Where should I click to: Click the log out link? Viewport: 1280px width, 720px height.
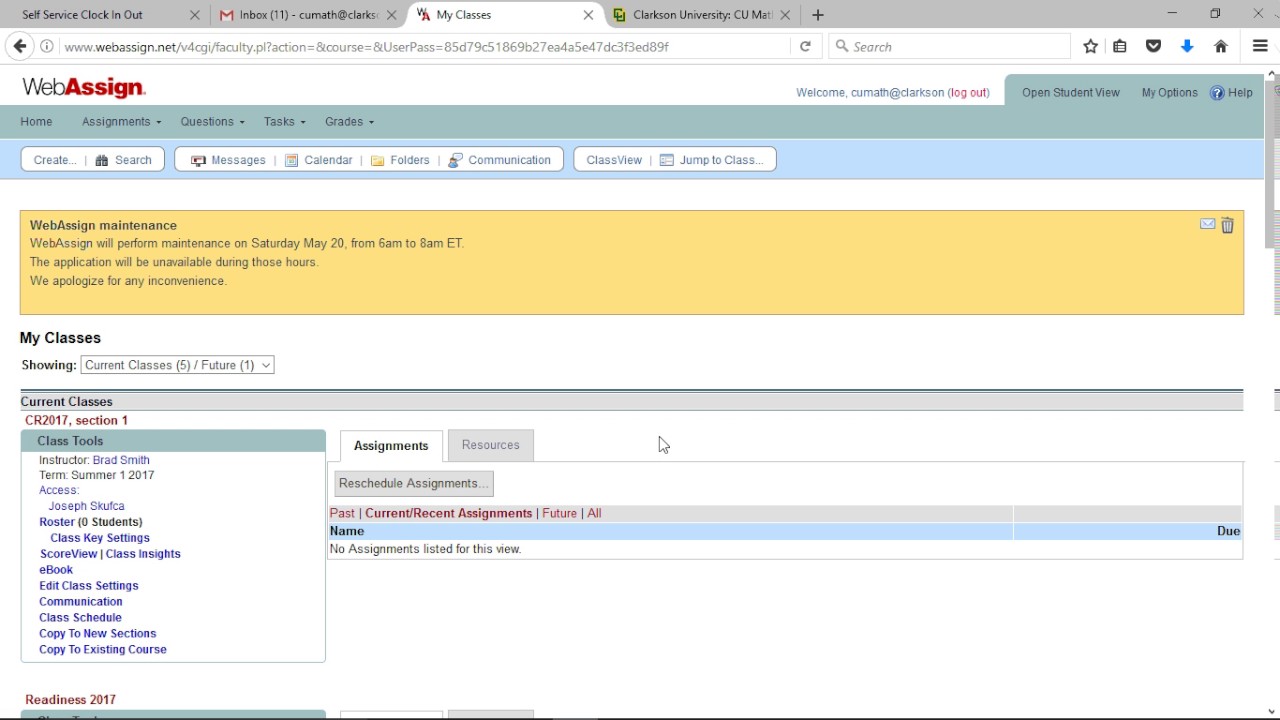tap(969, 93)
